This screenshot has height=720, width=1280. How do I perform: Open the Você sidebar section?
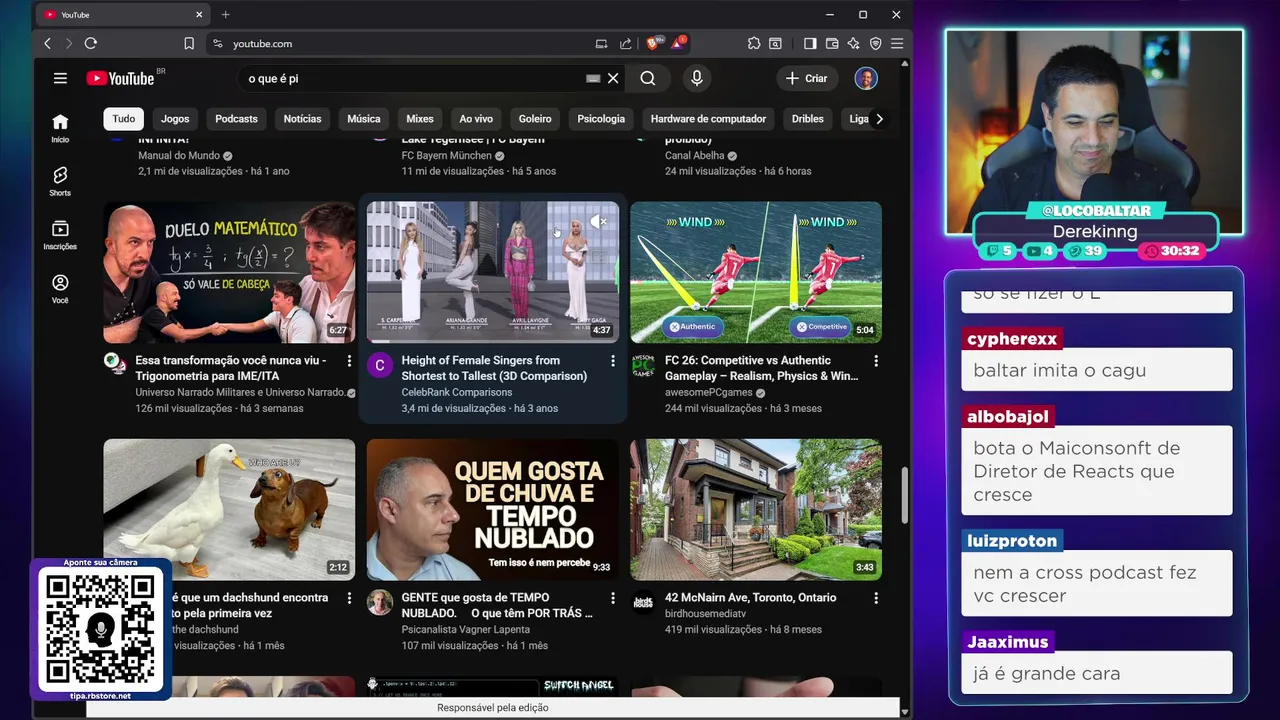click(x=60, y=290)
